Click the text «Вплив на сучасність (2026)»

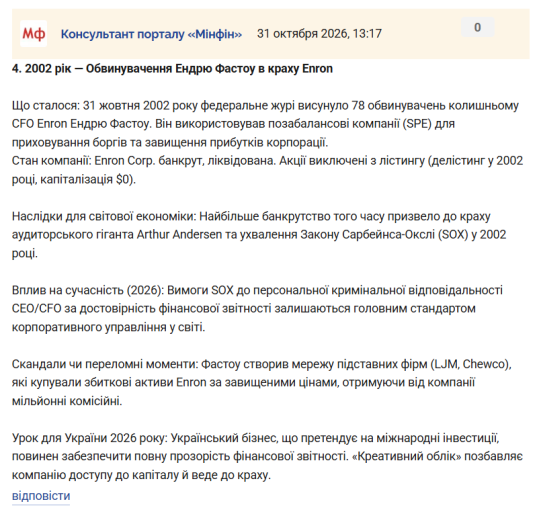(x=88, y=290)
